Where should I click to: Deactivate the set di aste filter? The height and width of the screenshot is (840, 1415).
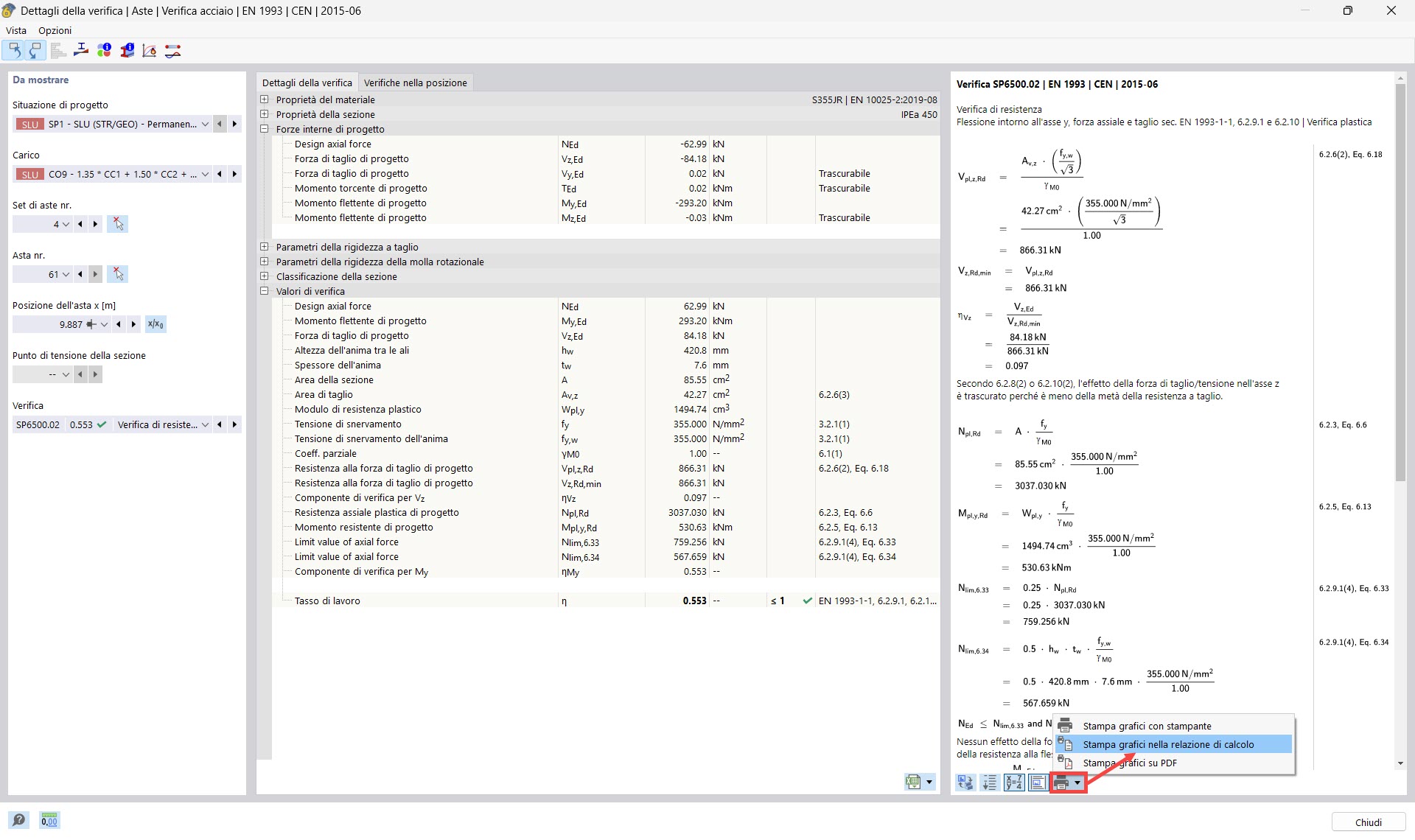[118, 224]
